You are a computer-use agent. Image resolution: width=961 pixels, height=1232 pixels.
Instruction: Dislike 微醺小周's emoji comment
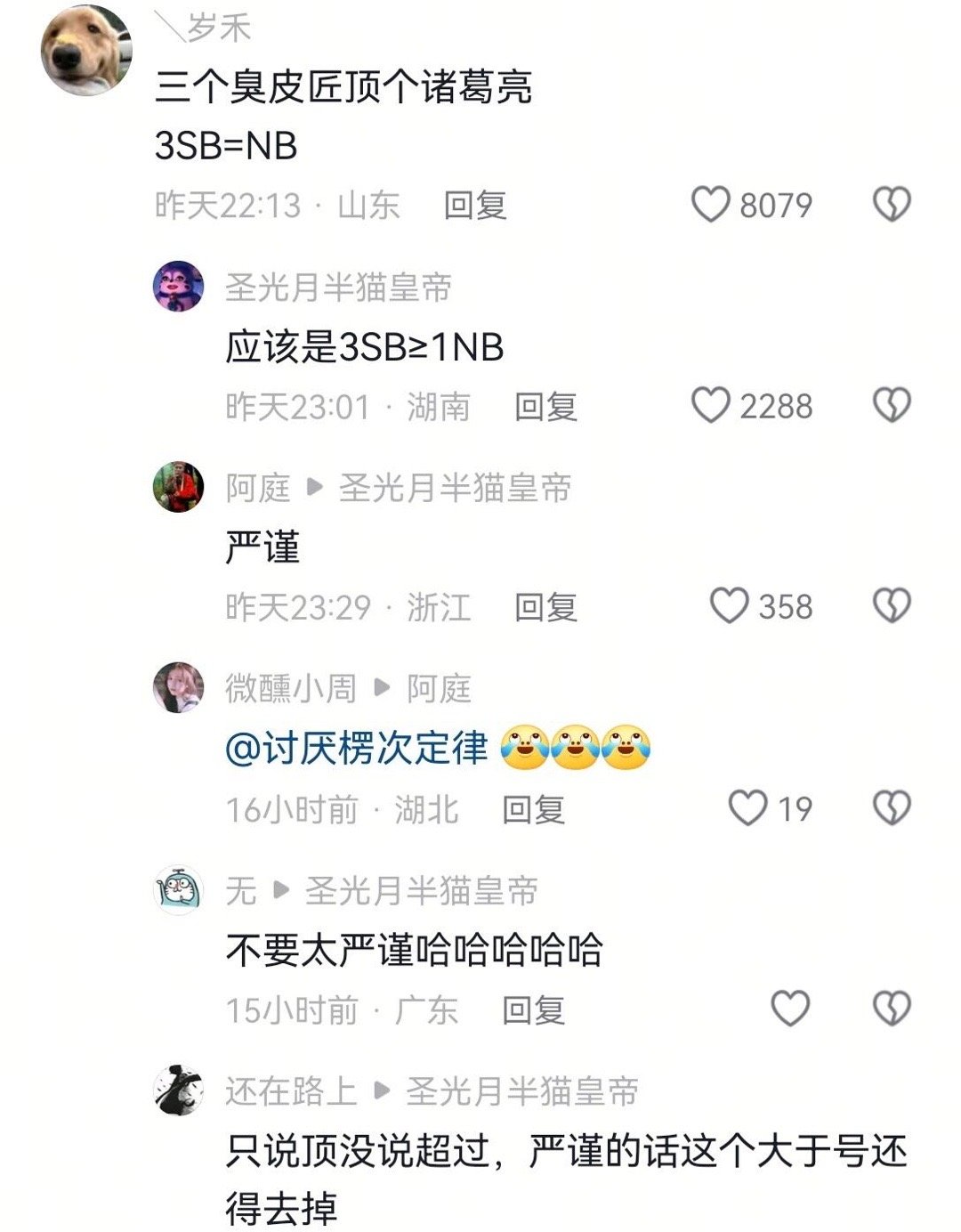(x=892, y=808)
